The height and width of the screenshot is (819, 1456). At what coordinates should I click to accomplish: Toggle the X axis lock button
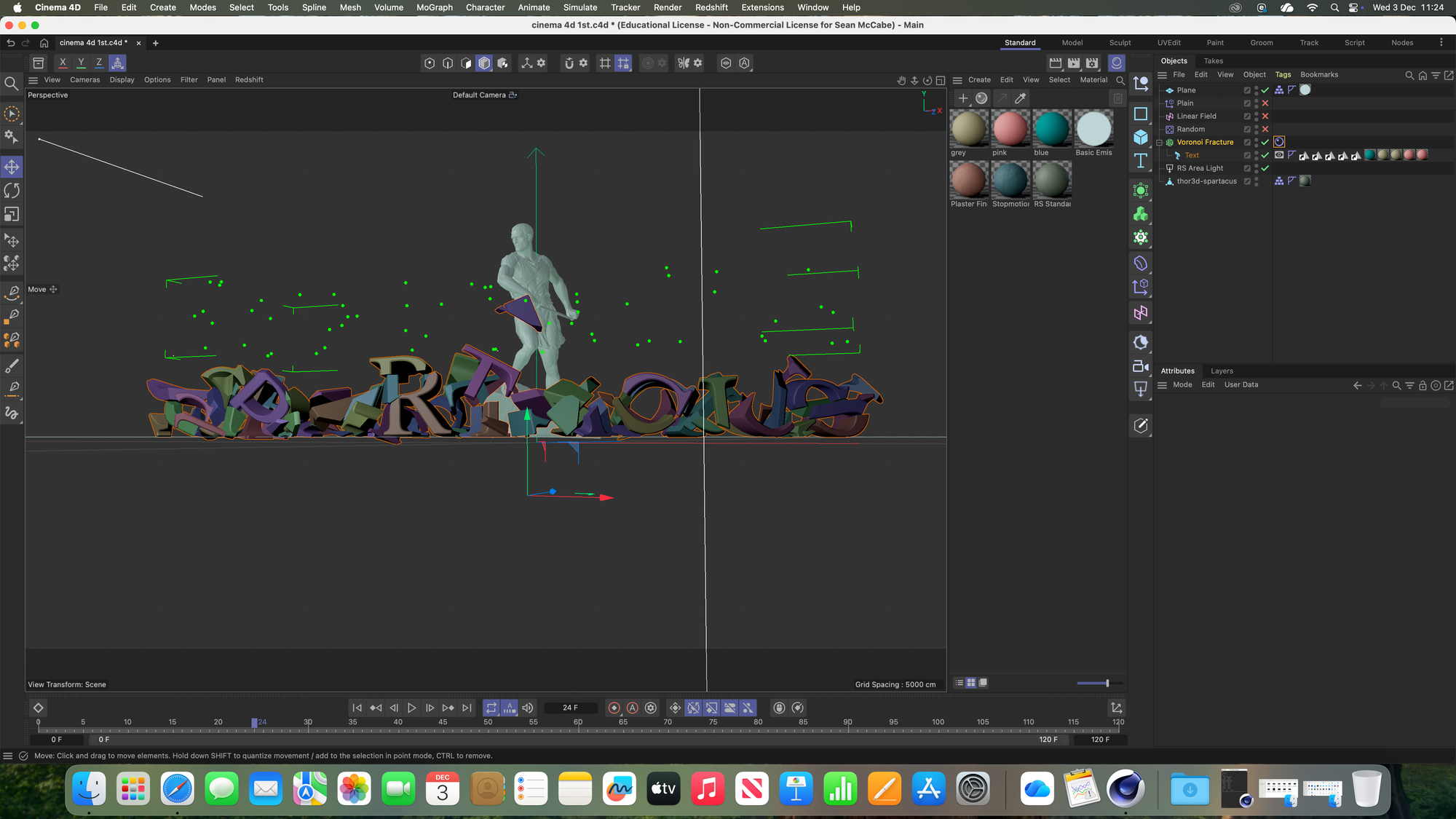point(63,63)
